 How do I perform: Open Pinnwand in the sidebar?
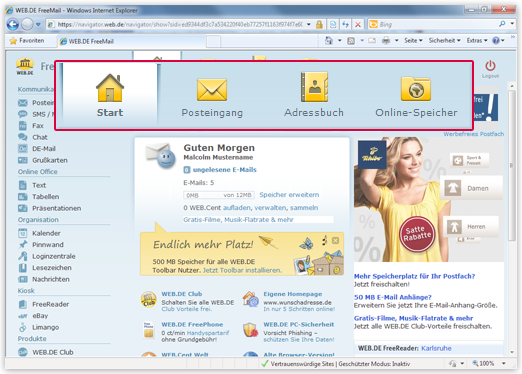[41, 245]
